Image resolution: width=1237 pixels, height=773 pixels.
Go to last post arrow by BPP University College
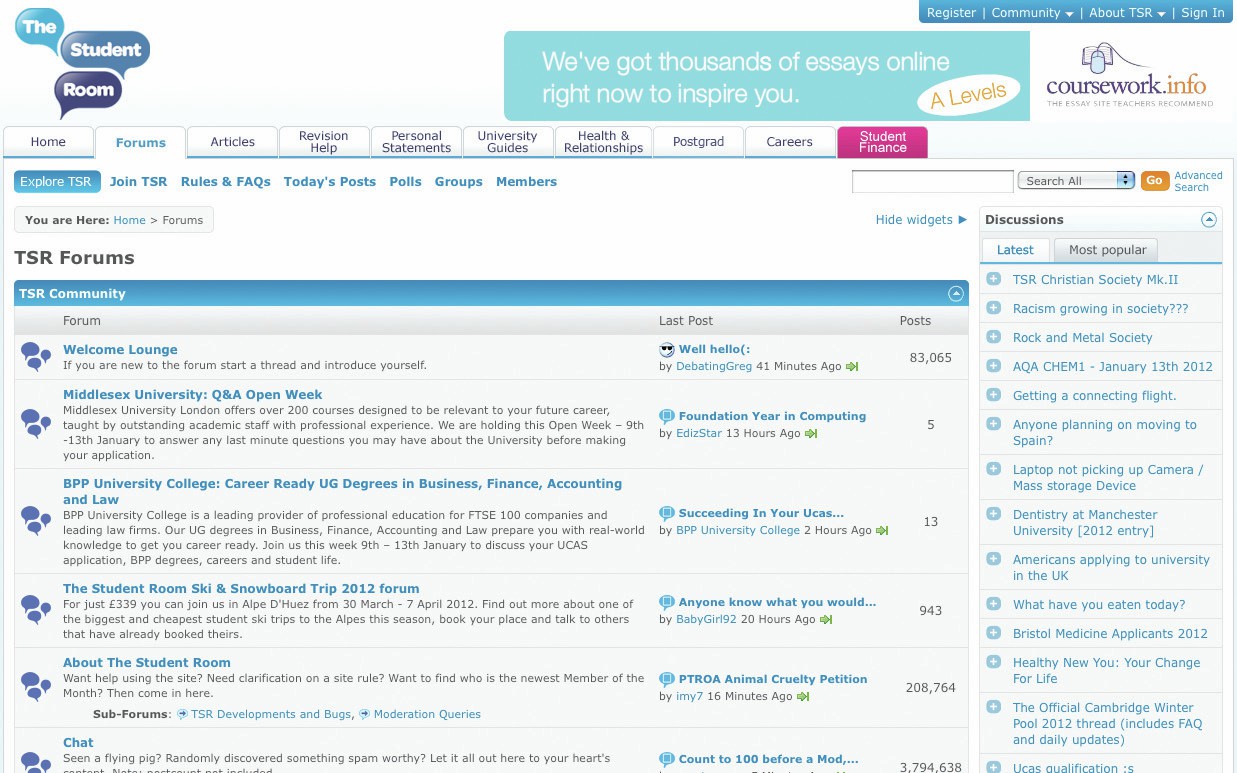(882, 531)
